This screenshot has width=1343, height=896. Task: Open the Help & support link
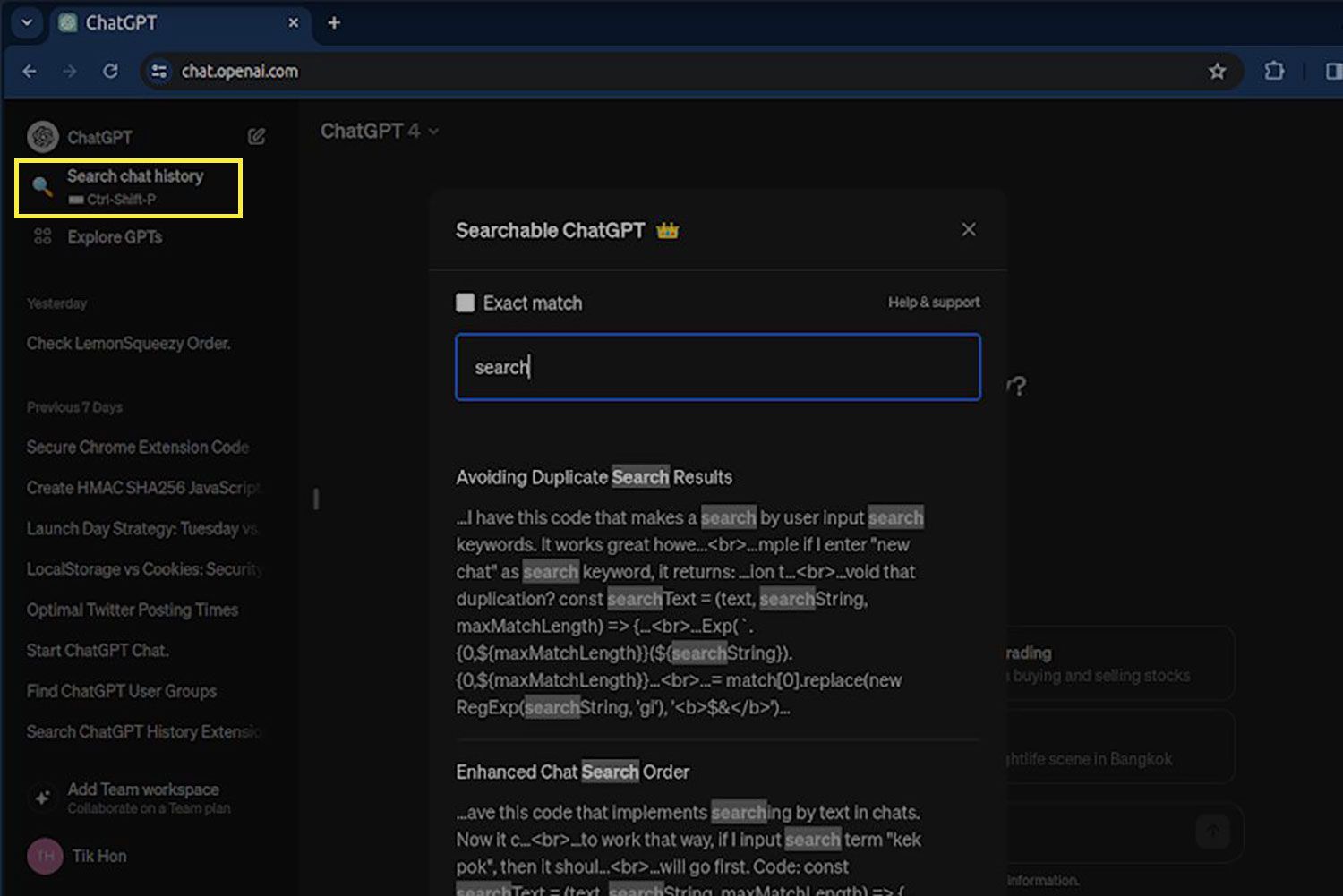coord(933,303)
